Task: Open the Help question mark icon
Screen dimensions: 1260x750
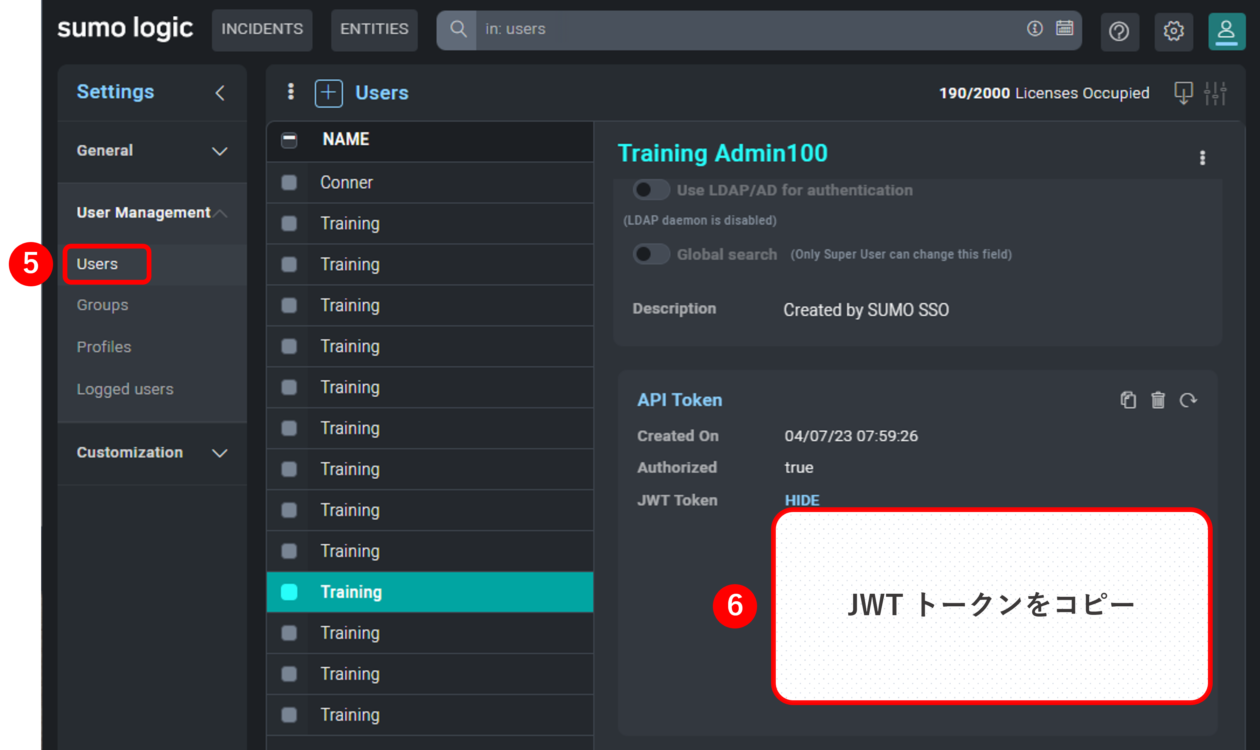Action: 1119,31
